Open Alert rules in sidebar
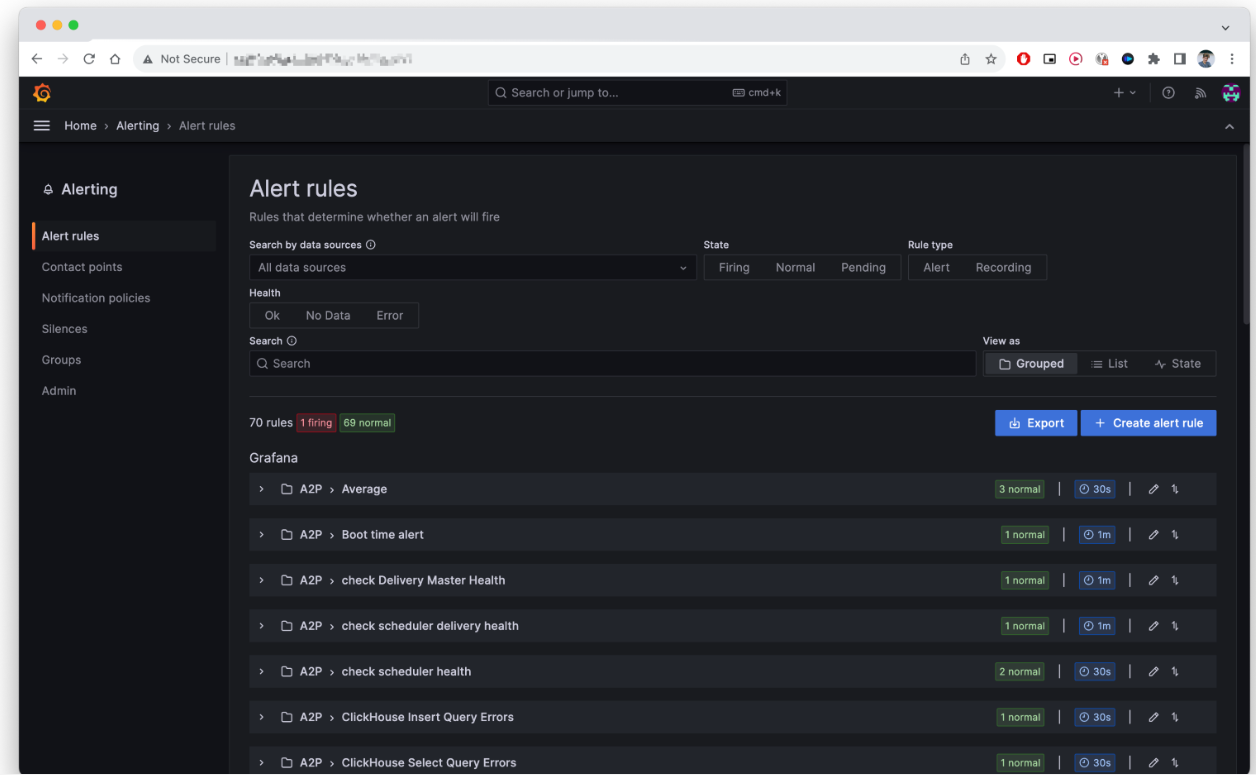Screen dimensions: 1256x775 tap(124, 236)
